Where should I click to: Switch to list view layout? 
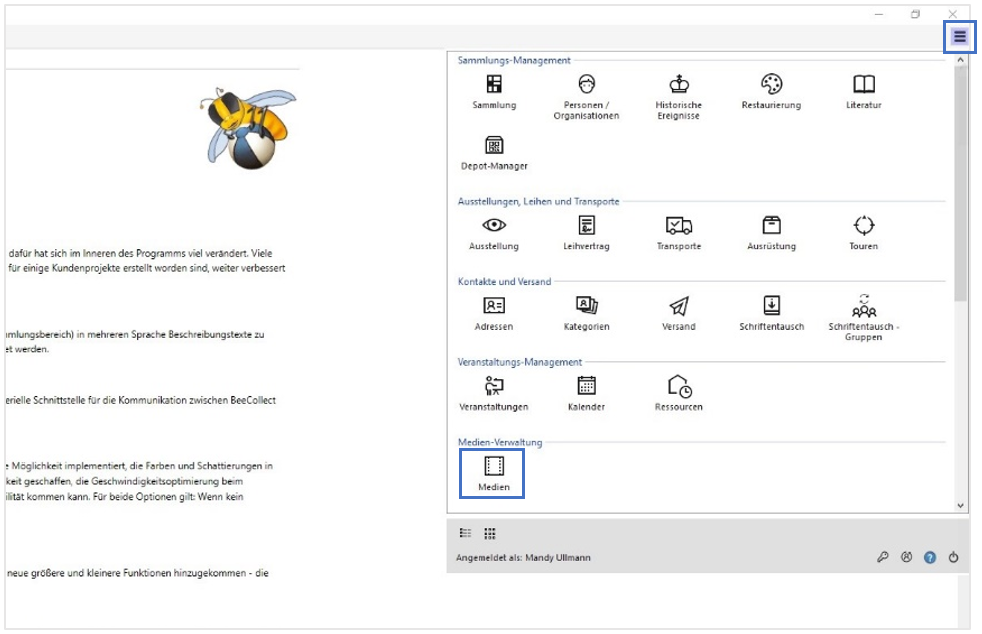[x=466, y=533]
